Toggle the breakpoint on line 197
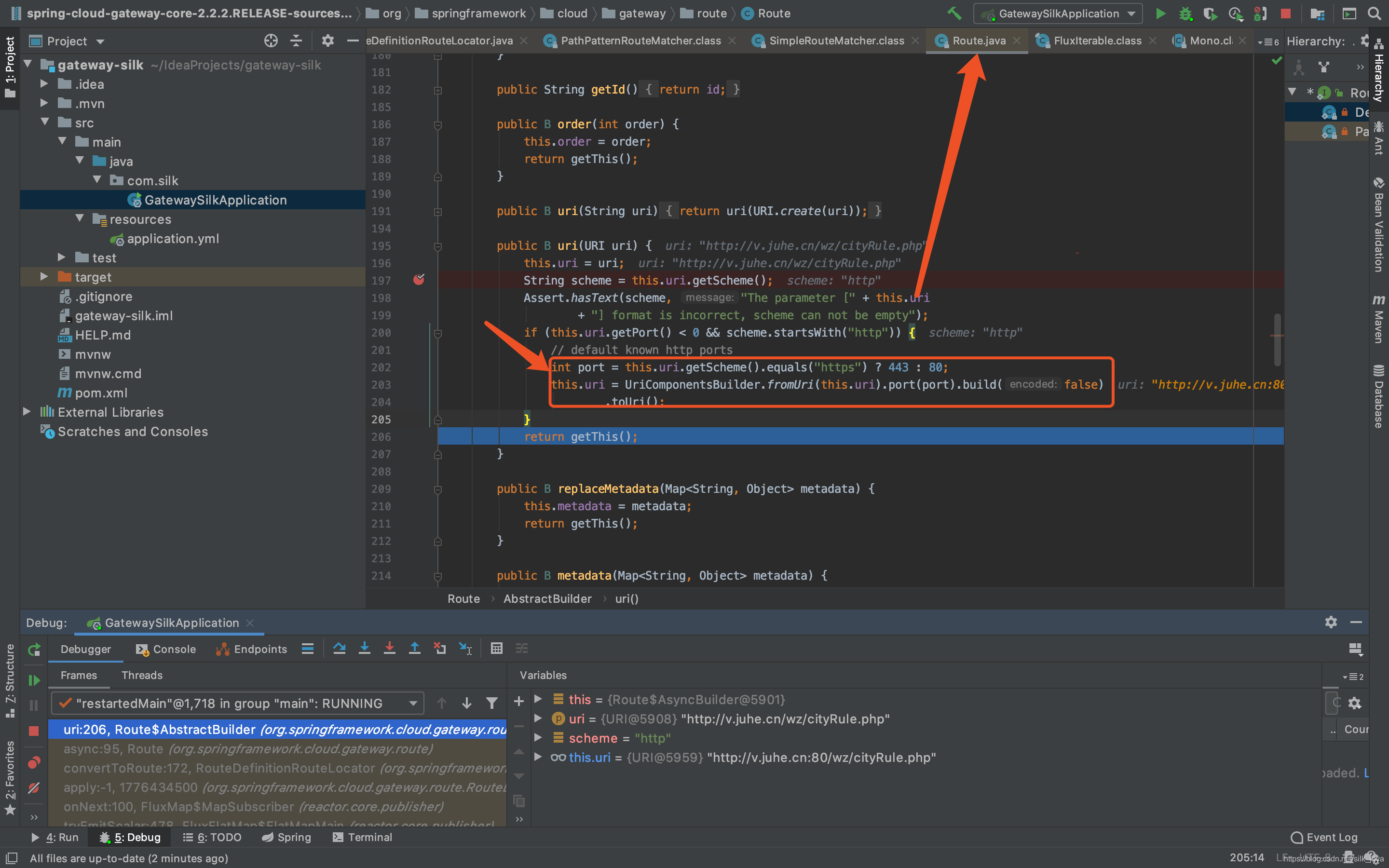 tap(419, 280)
